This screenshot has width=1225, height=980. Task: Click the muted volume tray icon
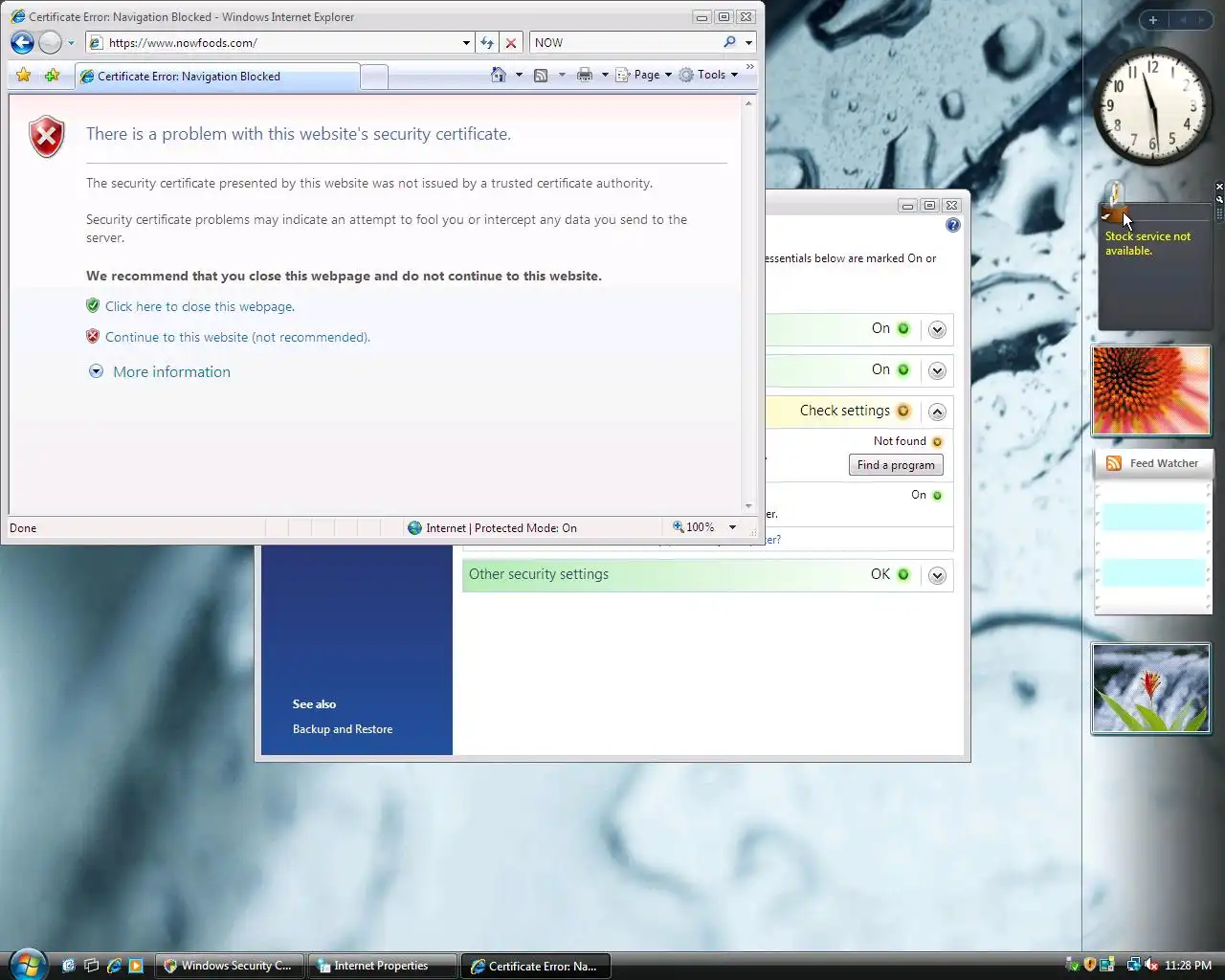[x=1151, y=965]
